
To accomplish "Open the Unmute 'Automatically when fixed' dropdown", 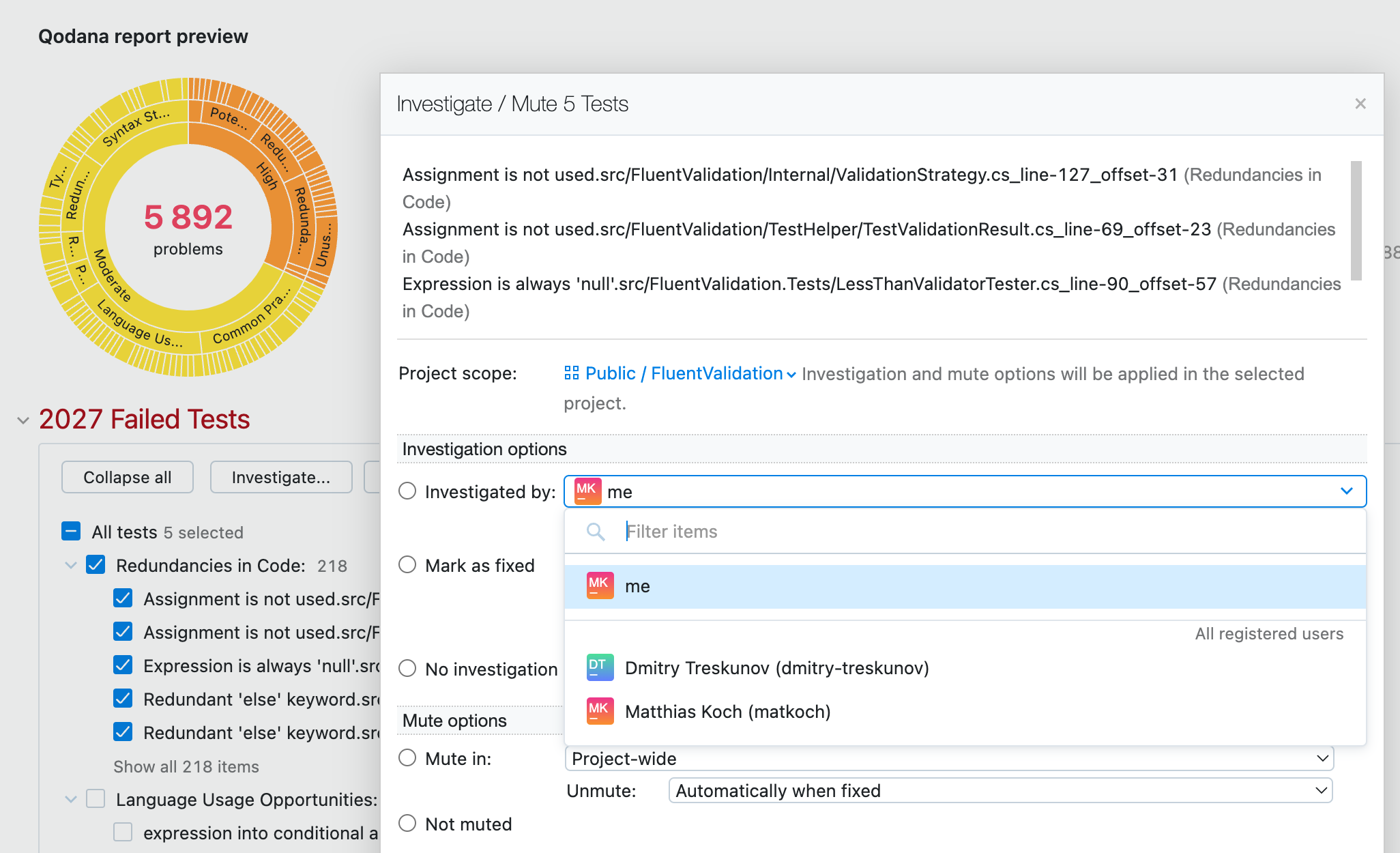I will [x=1000, y=791].
